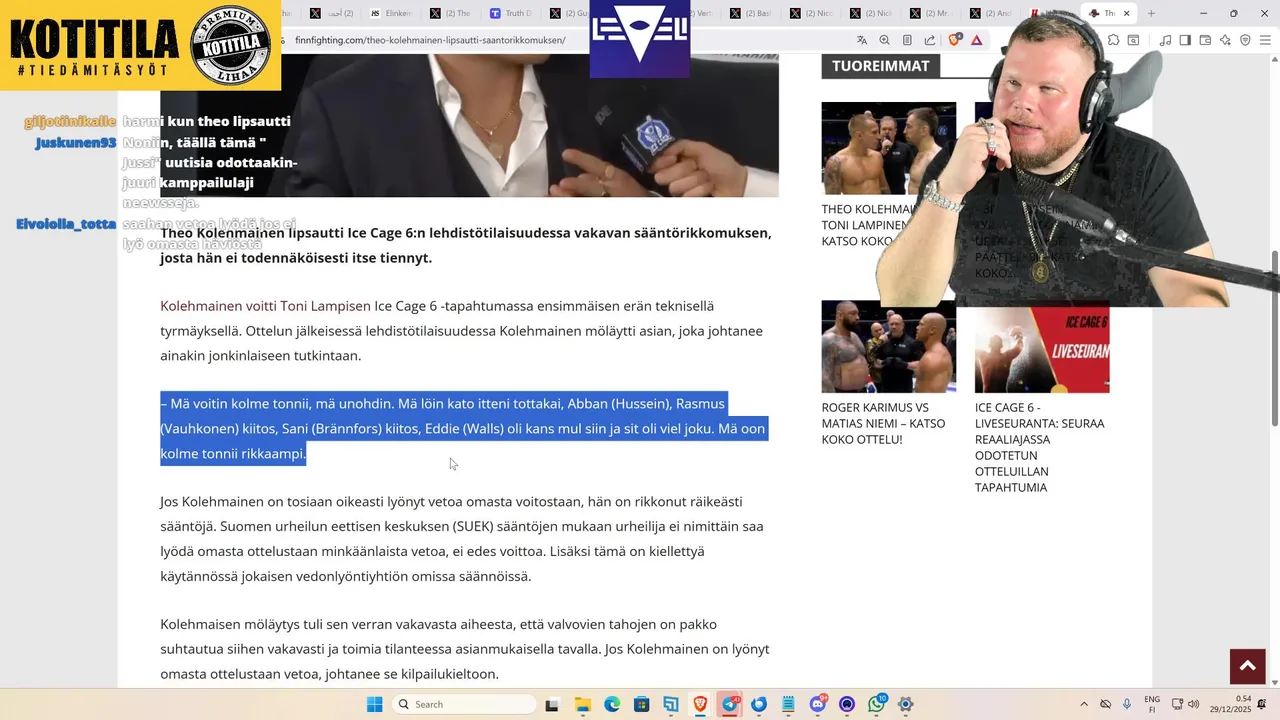Click the share page icon in address bar
This screenshot has width=1280, height=720.
click(930, 40)
